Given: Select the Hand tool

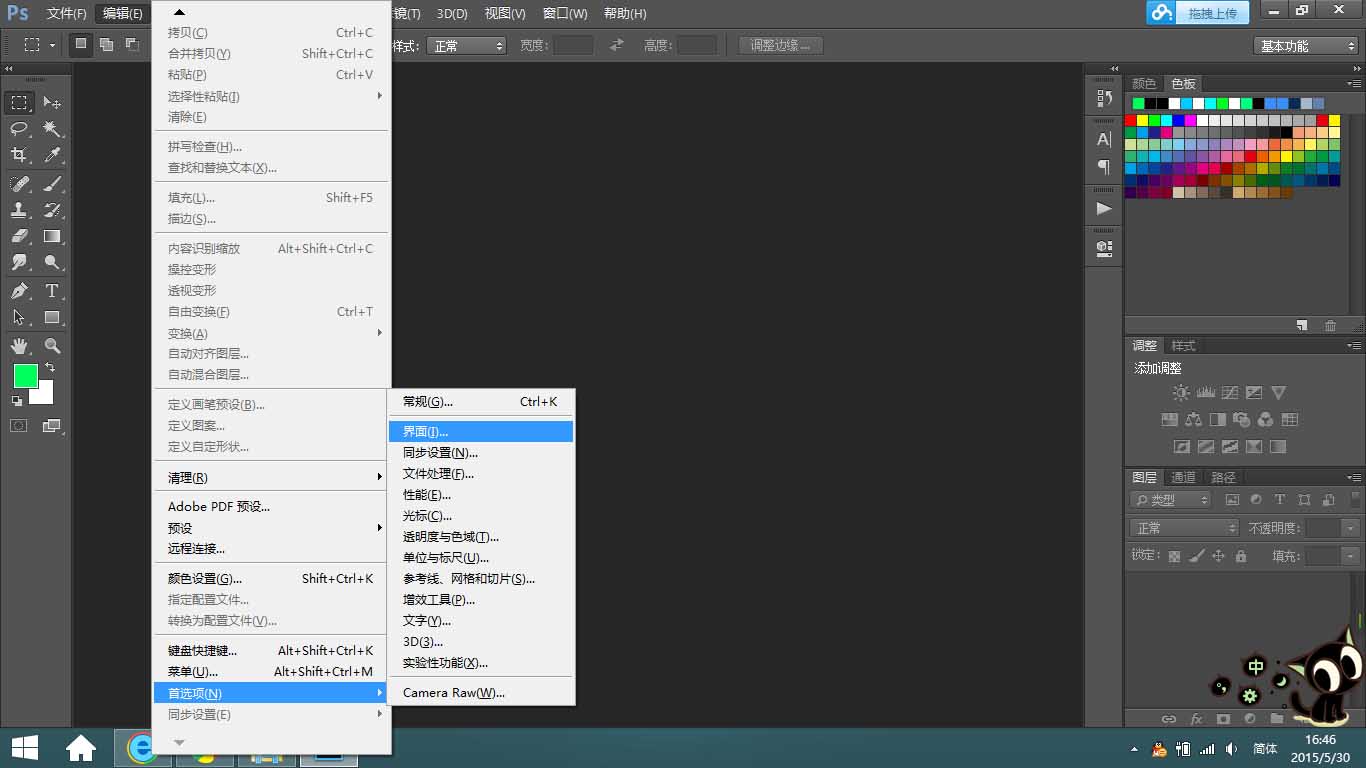Looking at the screenshot, I should click(x=19, y=346).
